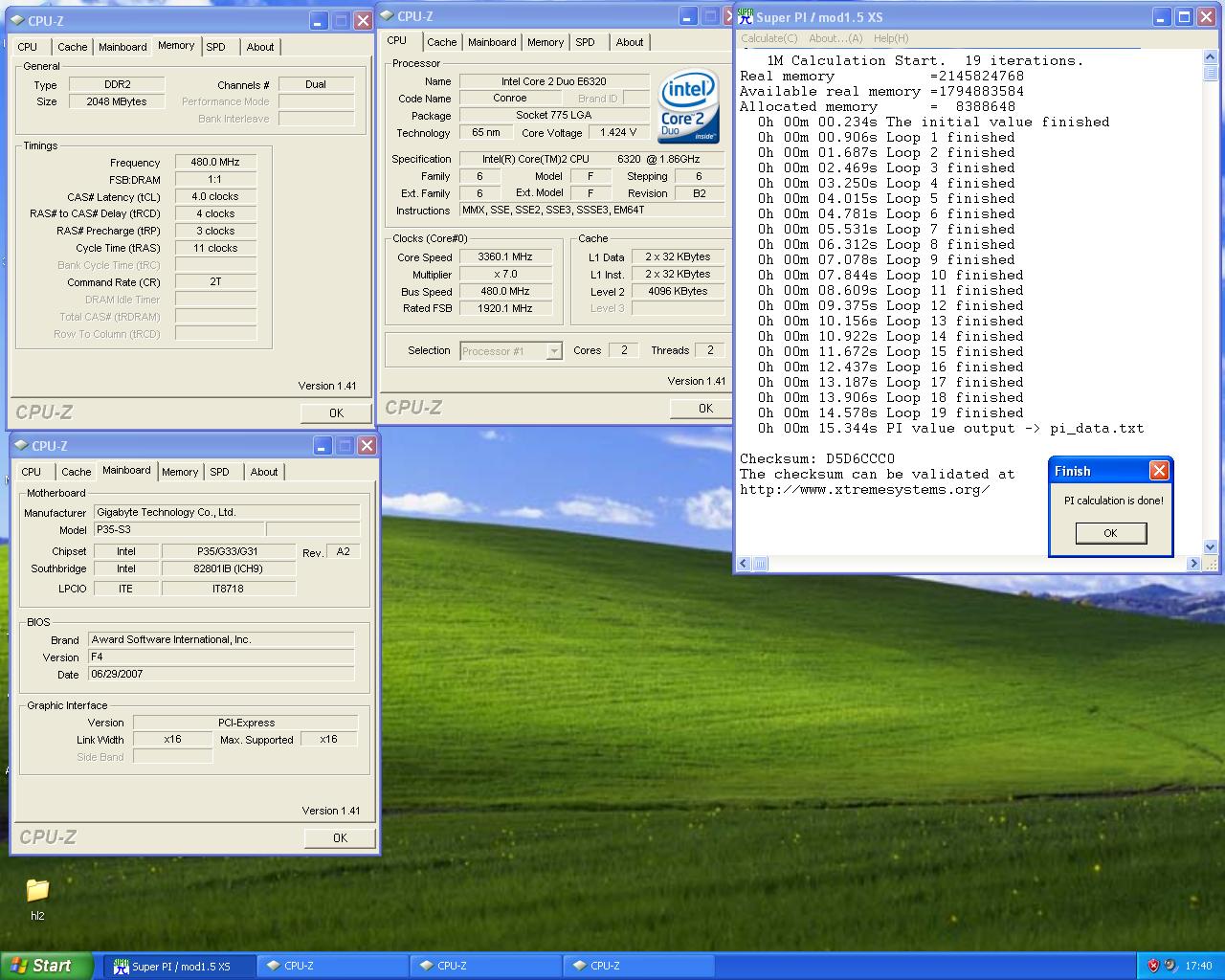Switch to SPD tab in Memory window
Screen dimensions: 1225x980
pyautogui.click(x=216, y=47)
